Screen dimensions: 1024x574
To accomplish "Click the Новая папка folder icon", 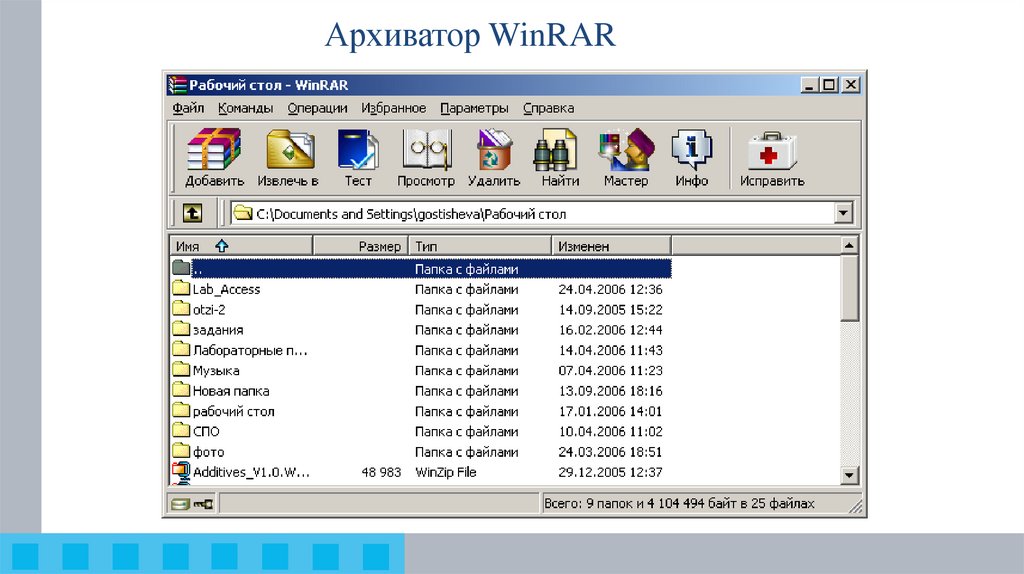I will click(x=181, y=389).
